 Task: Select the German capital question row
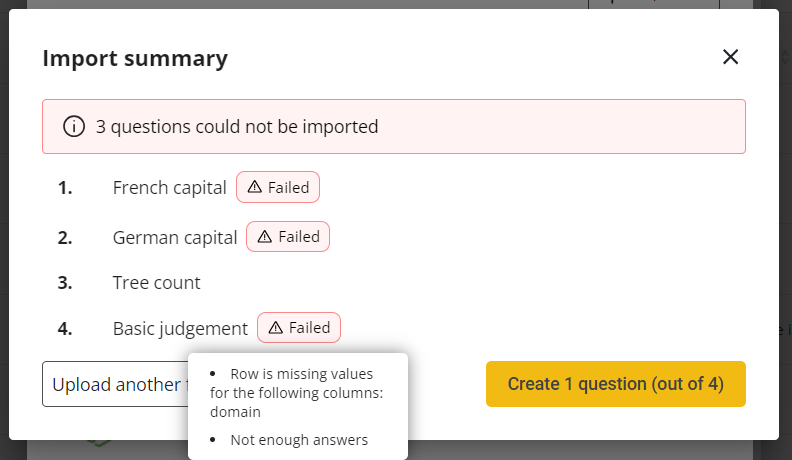[175, 238]
